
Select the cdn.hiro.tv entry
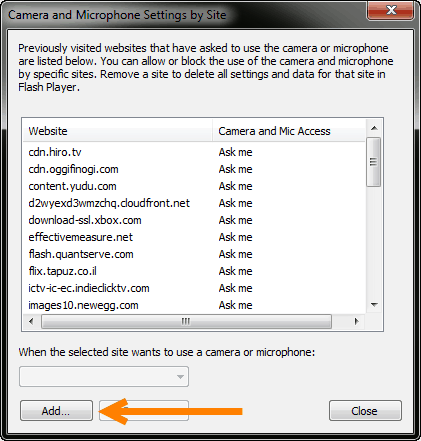point(194,152)
